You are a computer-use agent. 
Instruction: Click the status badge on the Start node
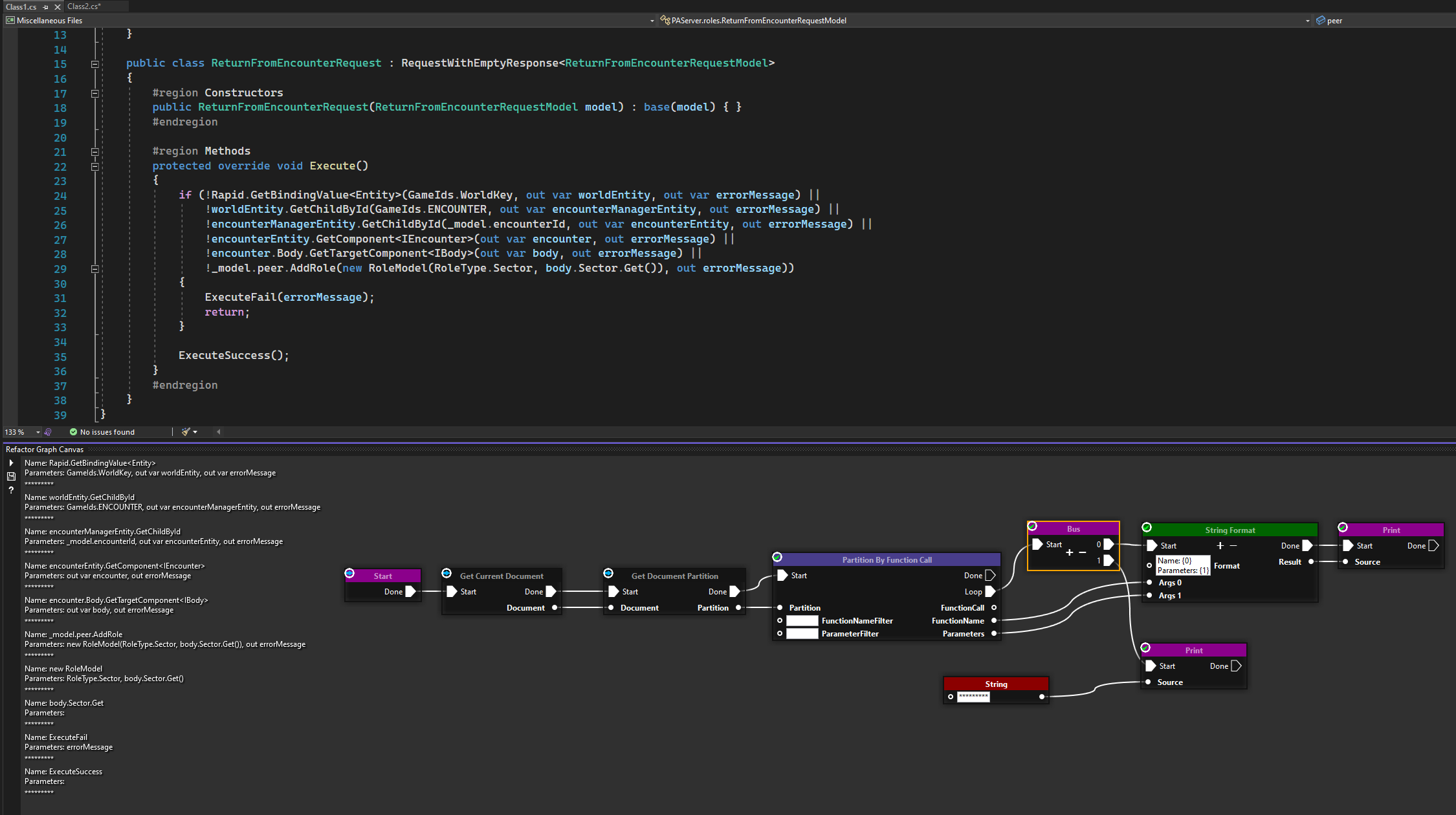pos(349,573)
